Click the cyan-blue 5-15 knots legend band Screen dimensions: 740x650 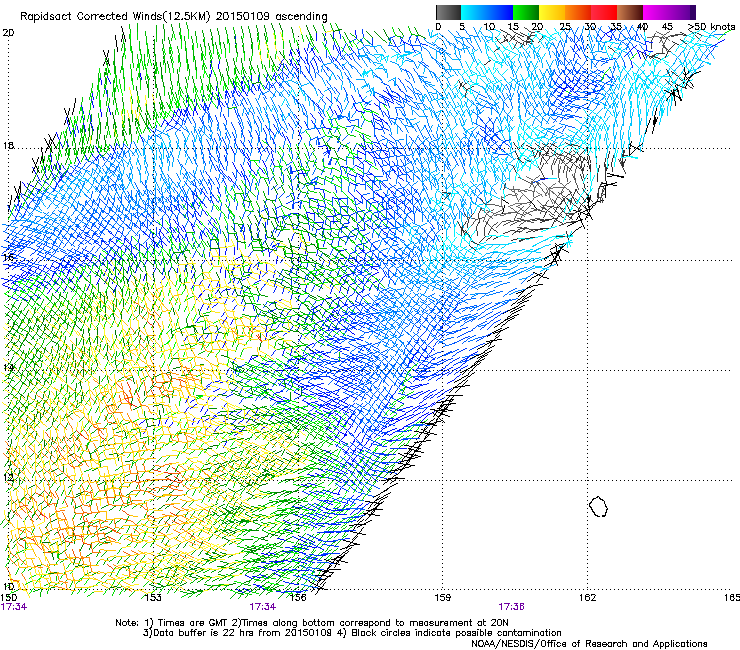pos(487,12)
